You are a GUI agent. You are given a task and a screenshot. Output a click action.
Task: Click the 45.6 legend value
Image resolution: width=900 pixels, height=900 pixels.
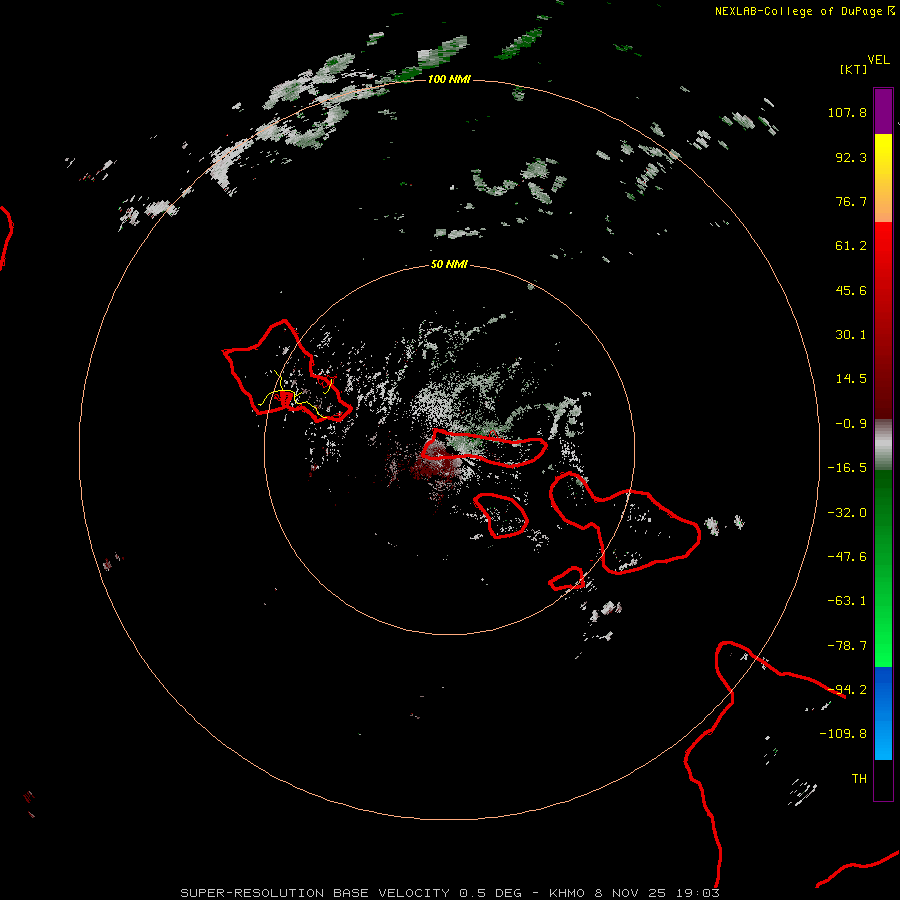851,290
